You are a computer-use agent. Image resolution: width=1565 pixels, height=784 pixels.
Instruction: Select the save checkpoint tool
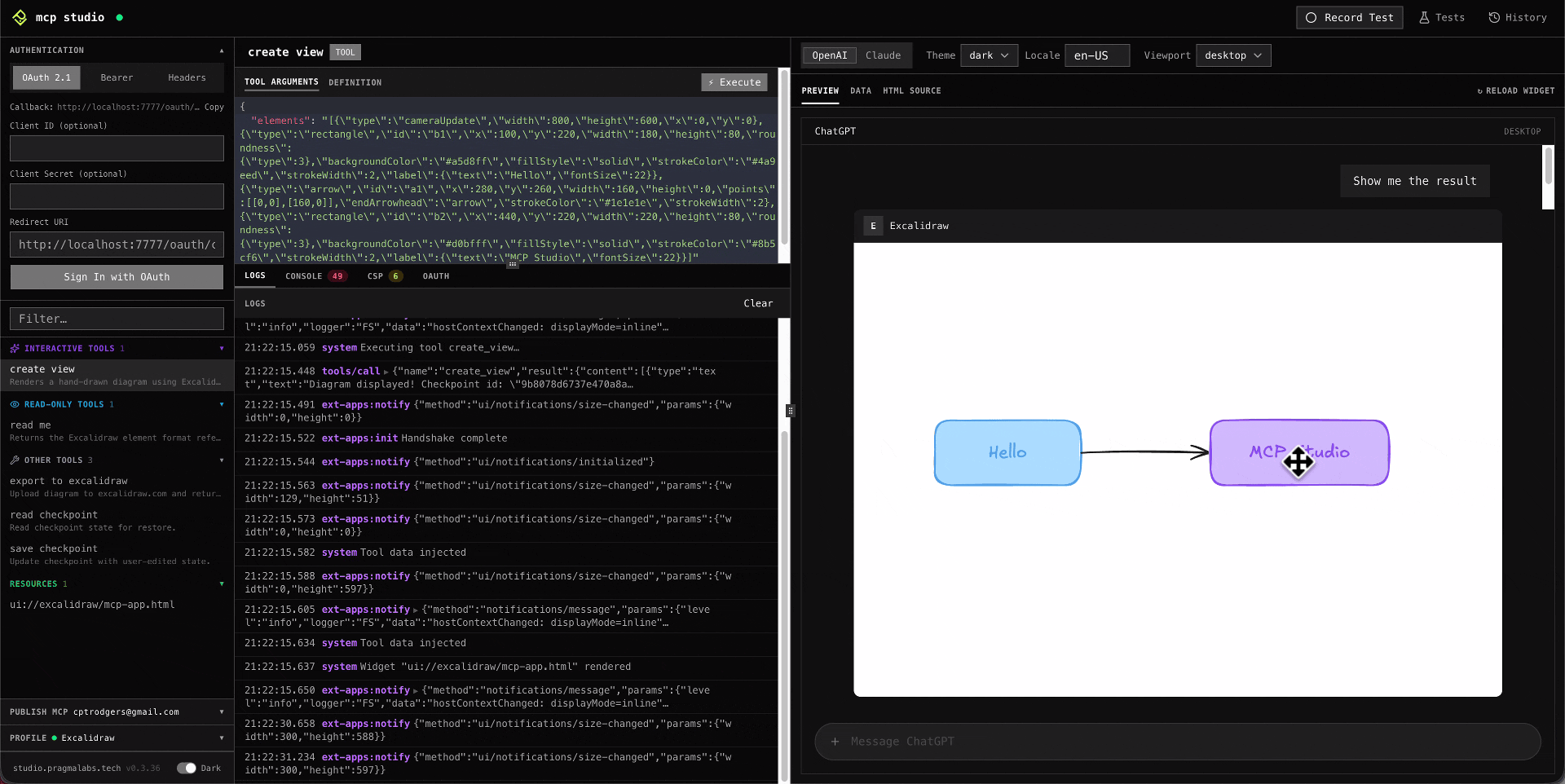117,554
